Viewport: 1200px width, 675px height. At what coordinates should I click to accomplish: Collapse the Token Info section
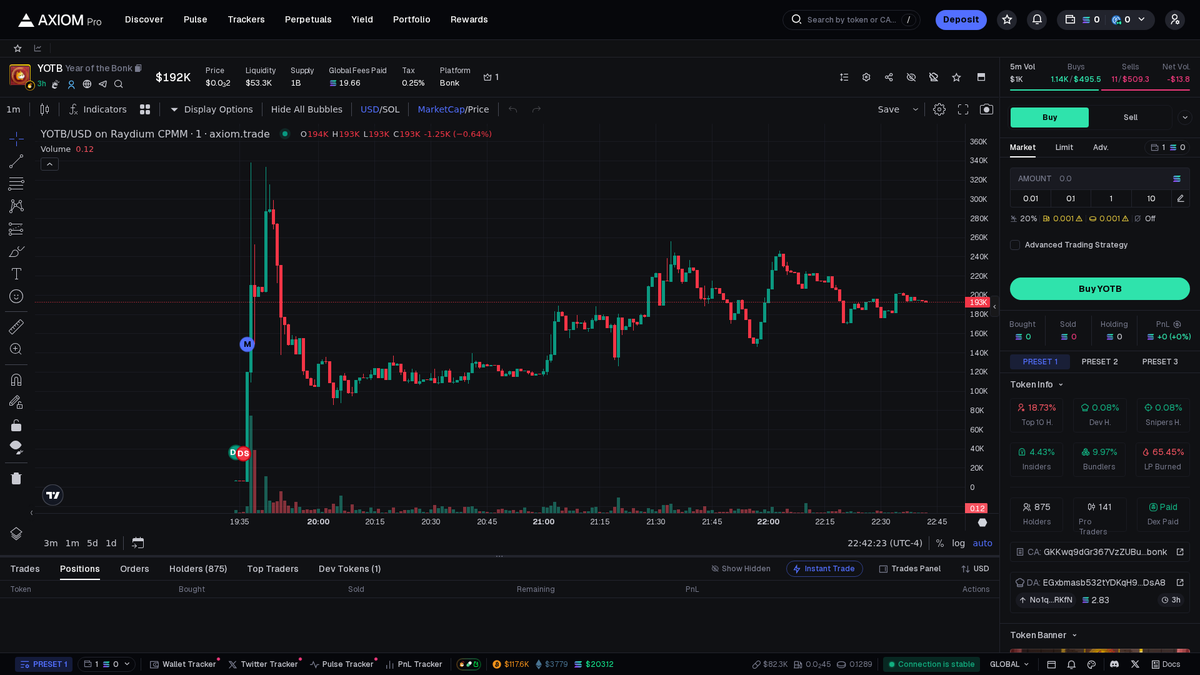[x=1037, y=384]
